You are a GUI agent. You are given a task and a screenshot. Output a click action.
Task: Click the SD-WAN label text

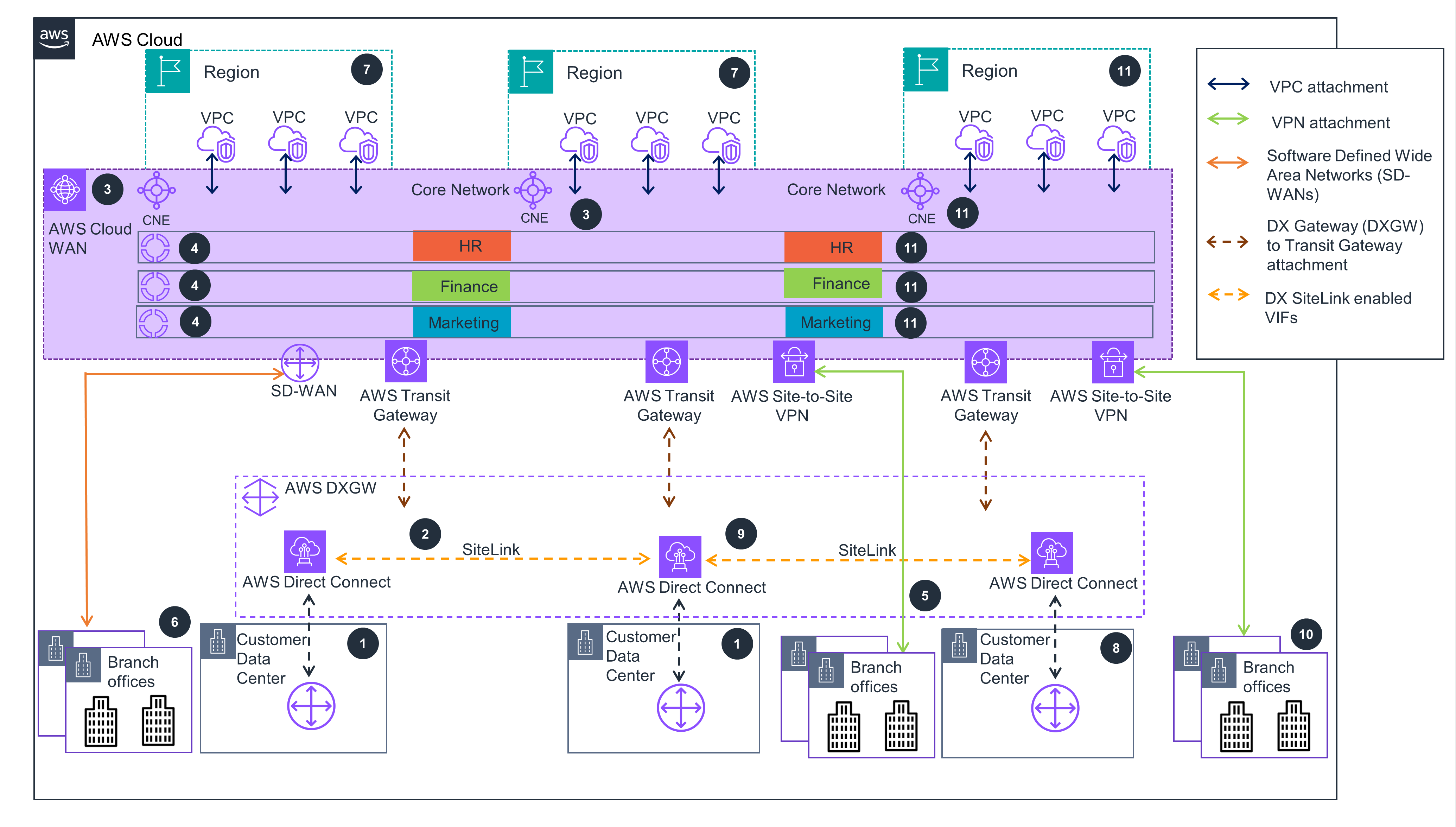[x=304, y=391]
